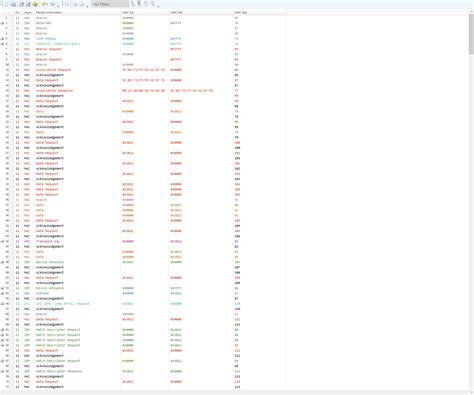Viewport: 474px width, 395px height.
Task: Click the second filter funnel icon
Action: (x=139, y=4)
